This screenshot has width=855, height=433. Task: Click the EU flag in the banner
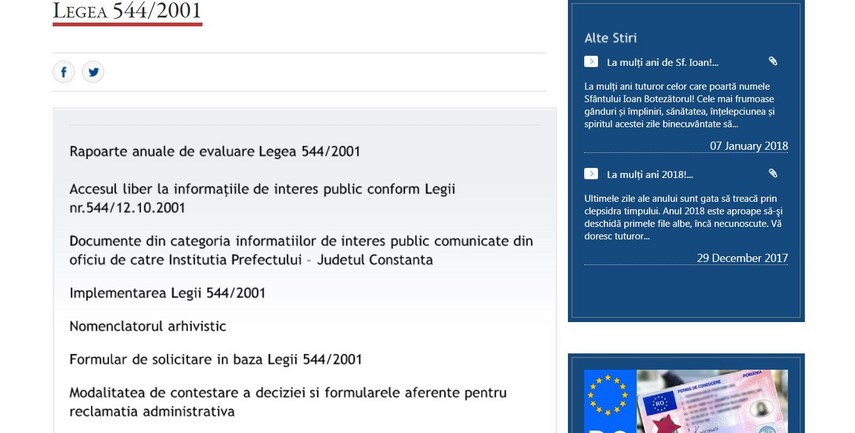tap(610, 395)
